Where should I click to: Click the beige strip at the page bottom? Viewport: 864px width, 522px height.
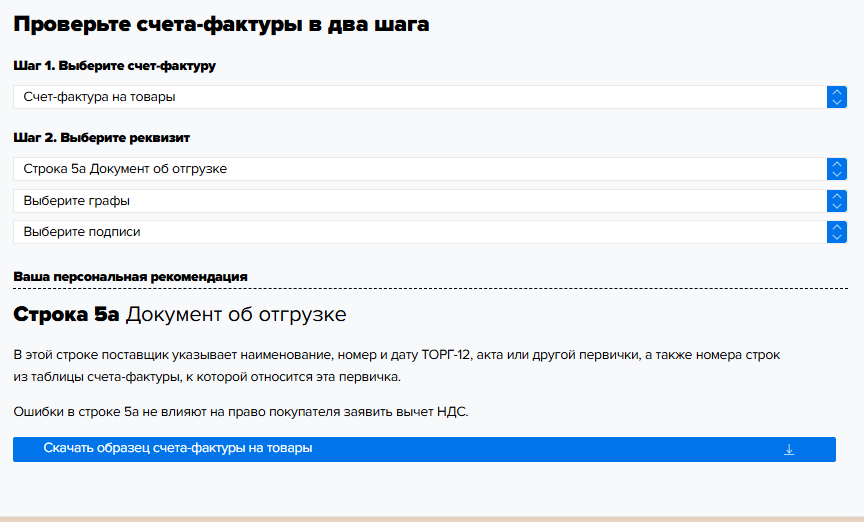pos(432,518)
